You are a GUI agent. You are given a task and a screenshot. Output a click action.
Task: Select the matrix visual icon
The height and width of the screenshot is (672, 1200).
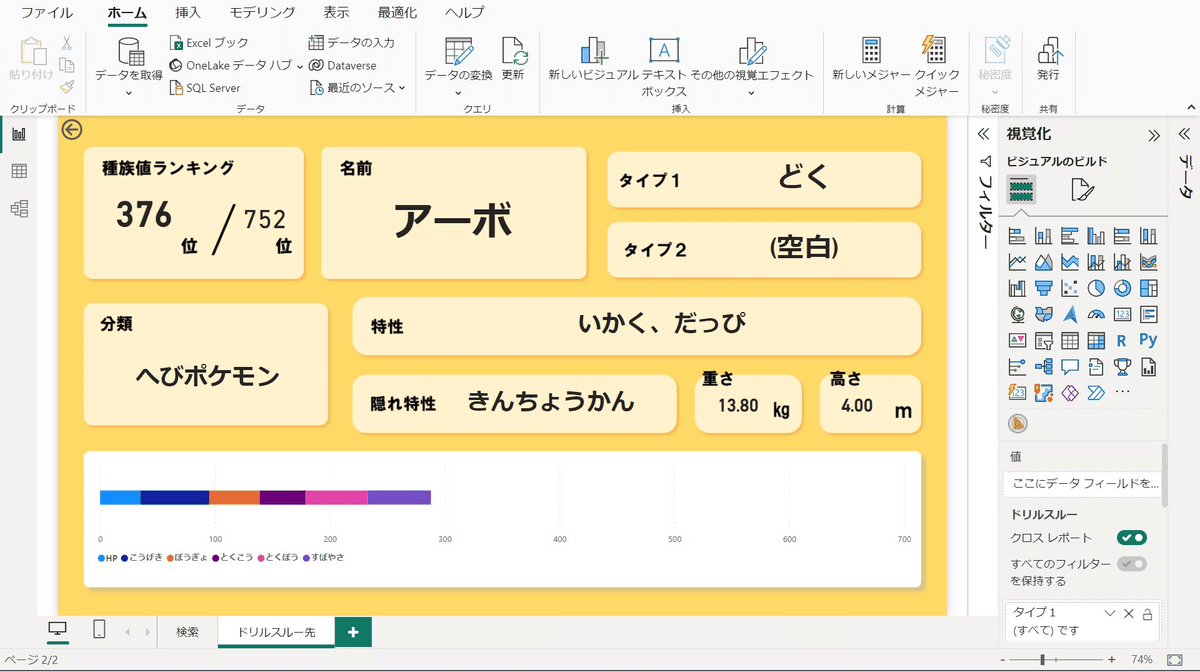click(x=1096, y=340)
